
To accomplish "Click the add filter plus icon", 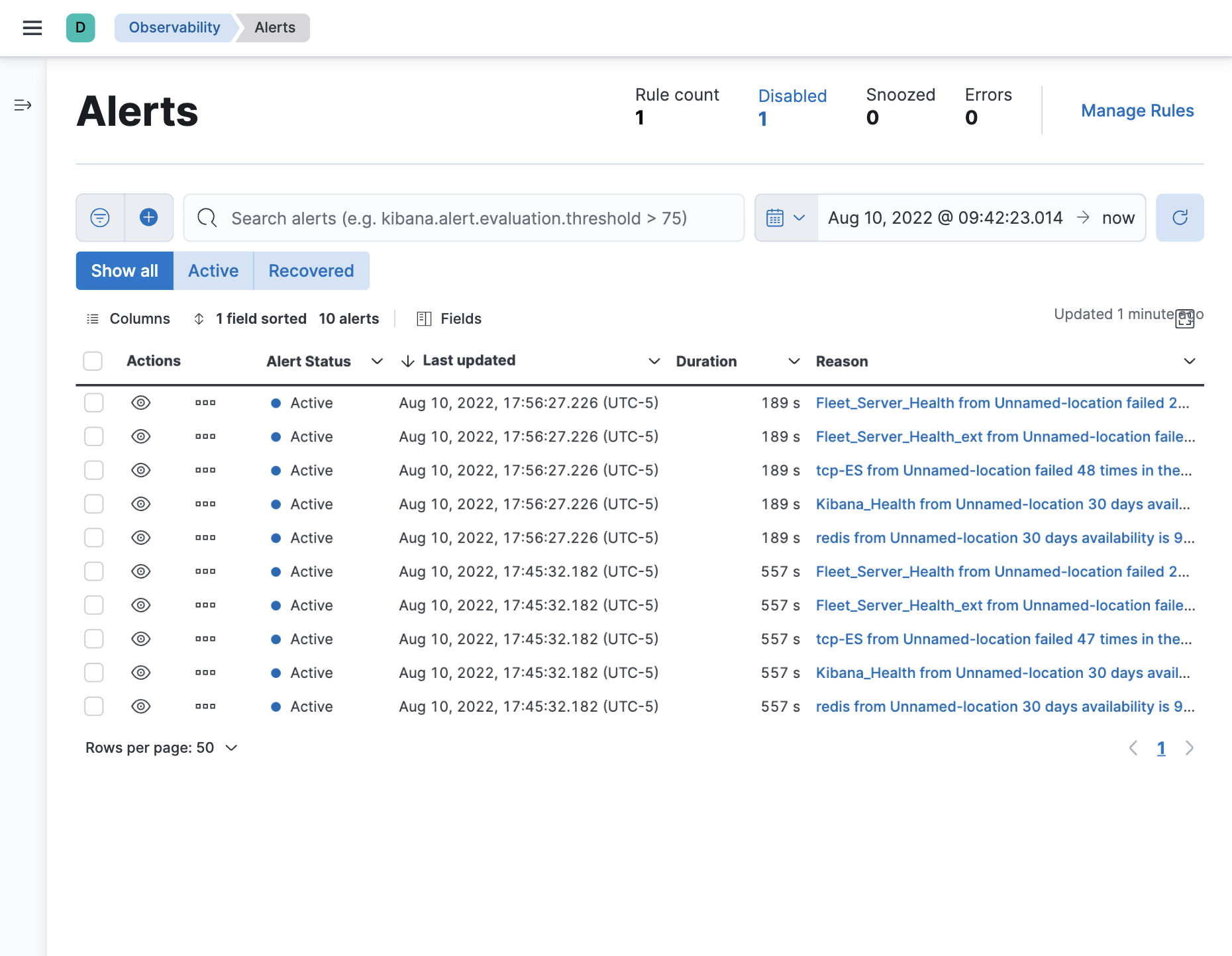I will [x=148, y=217].
